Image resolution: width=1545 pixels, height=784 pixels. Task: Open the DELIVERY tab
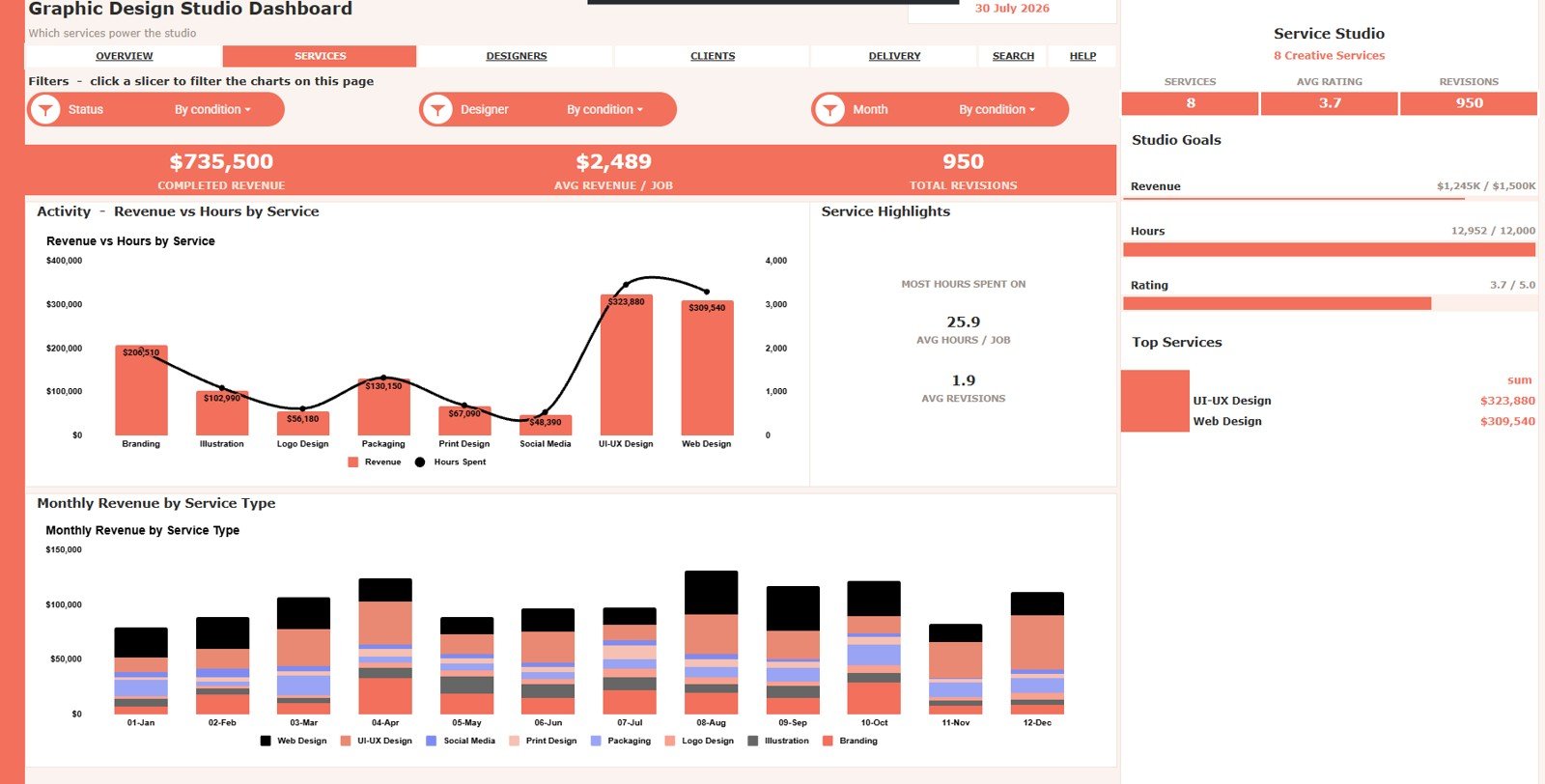click(894, 56)
